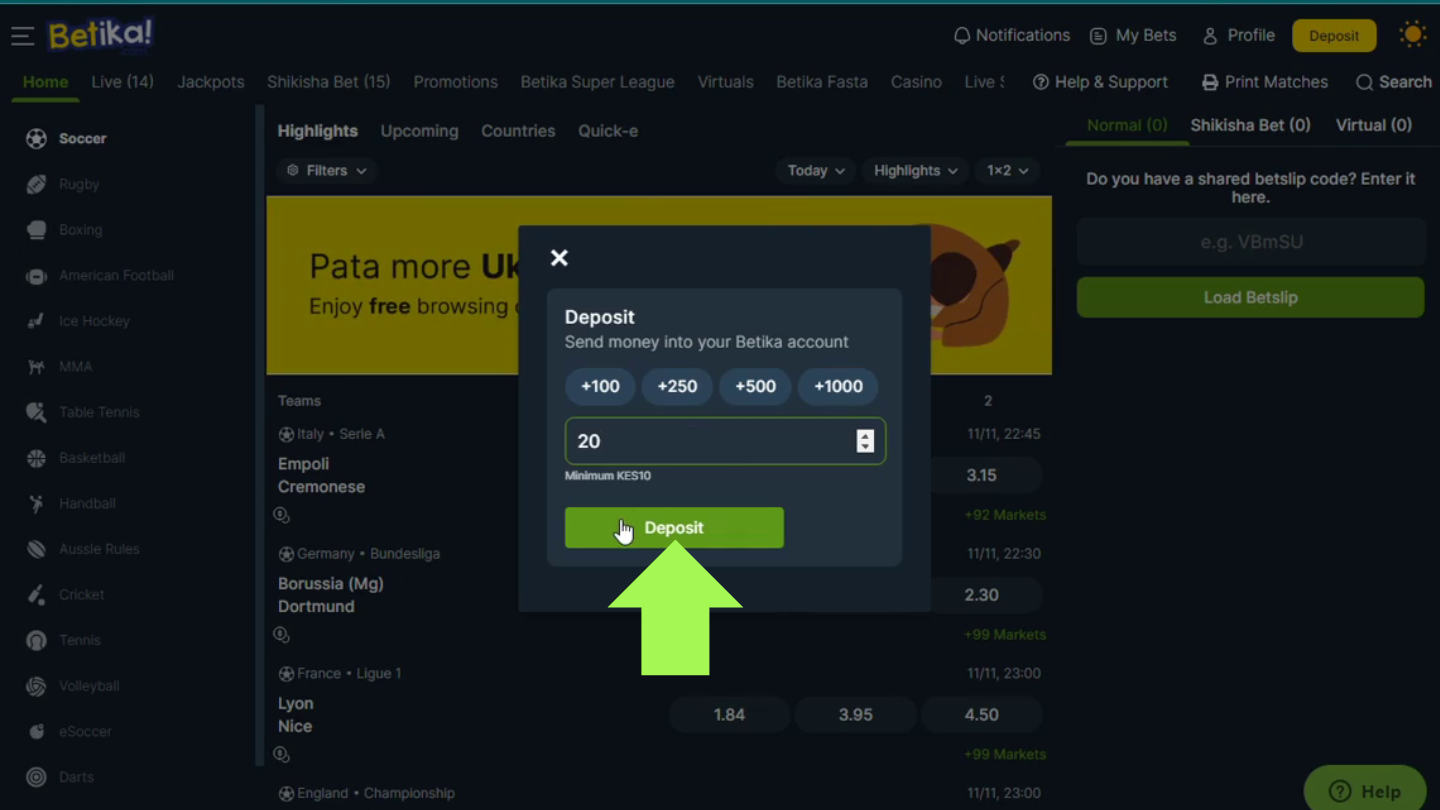This screenshot has width=1440, height=810.
Task: Open the 1x2 market dropdown
Action: 1007,171
